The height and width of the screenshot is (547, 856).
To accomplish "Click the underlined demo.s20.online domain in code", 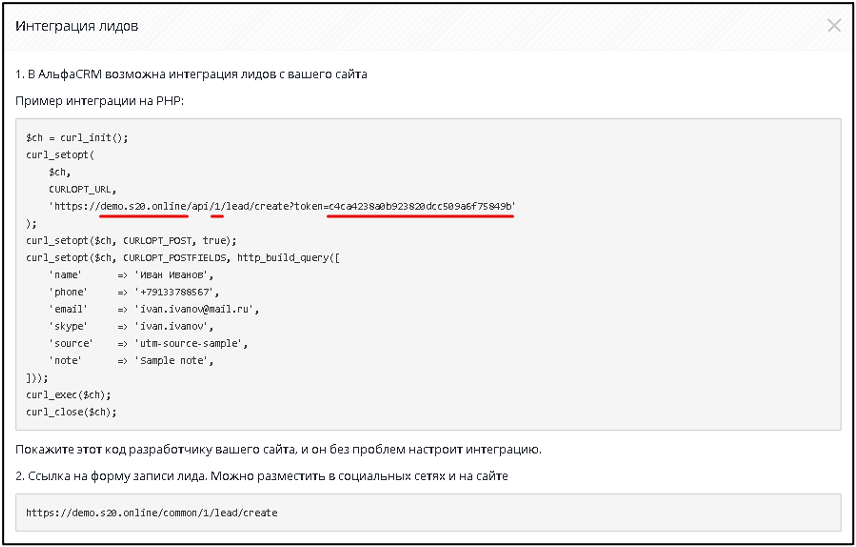I will pos(144,206).
